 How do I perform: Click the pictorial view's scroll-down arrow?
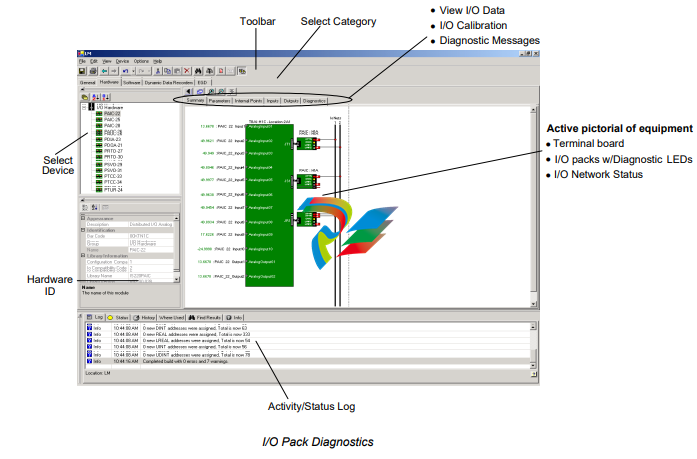(533, 304)
